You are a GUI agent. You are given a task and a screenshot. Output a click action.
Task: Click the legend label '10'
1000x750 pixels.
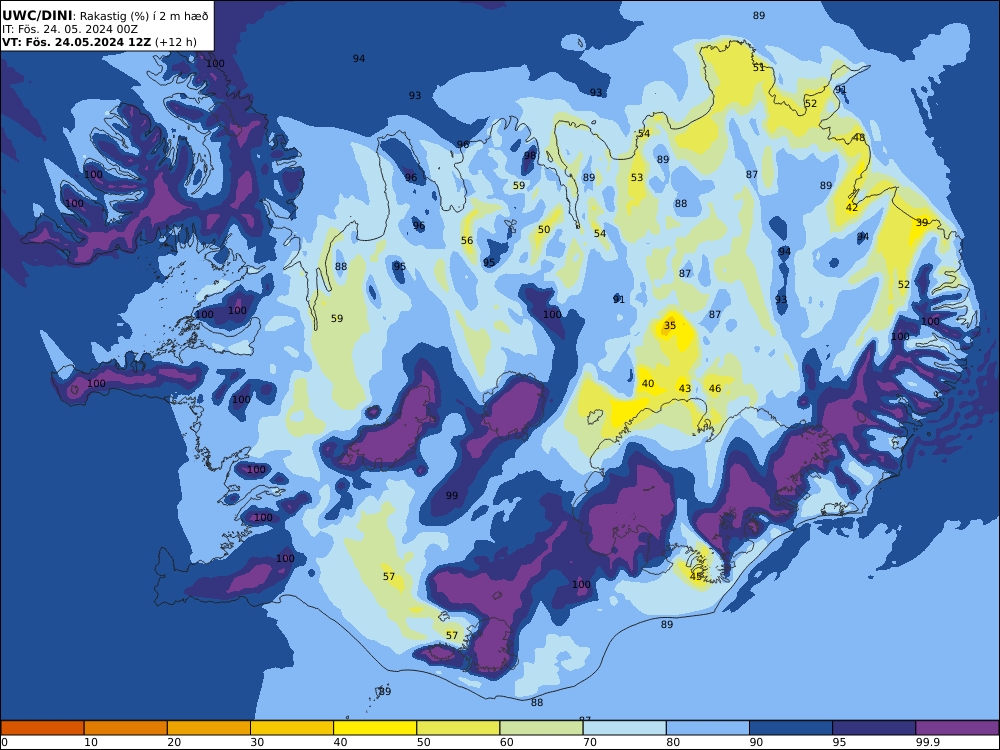tap(91, 742)
